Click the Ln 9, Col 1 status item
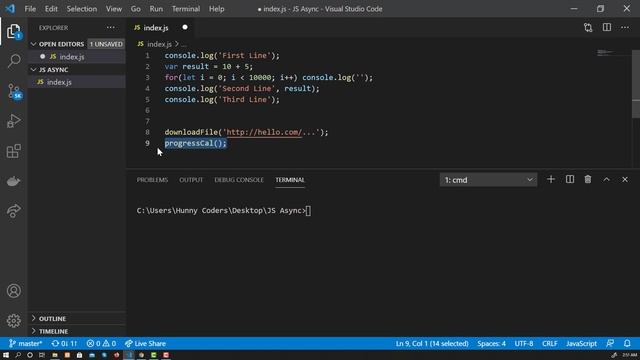Screen dimensions: 640x360 pyautogui.click(x=432, y=344)
